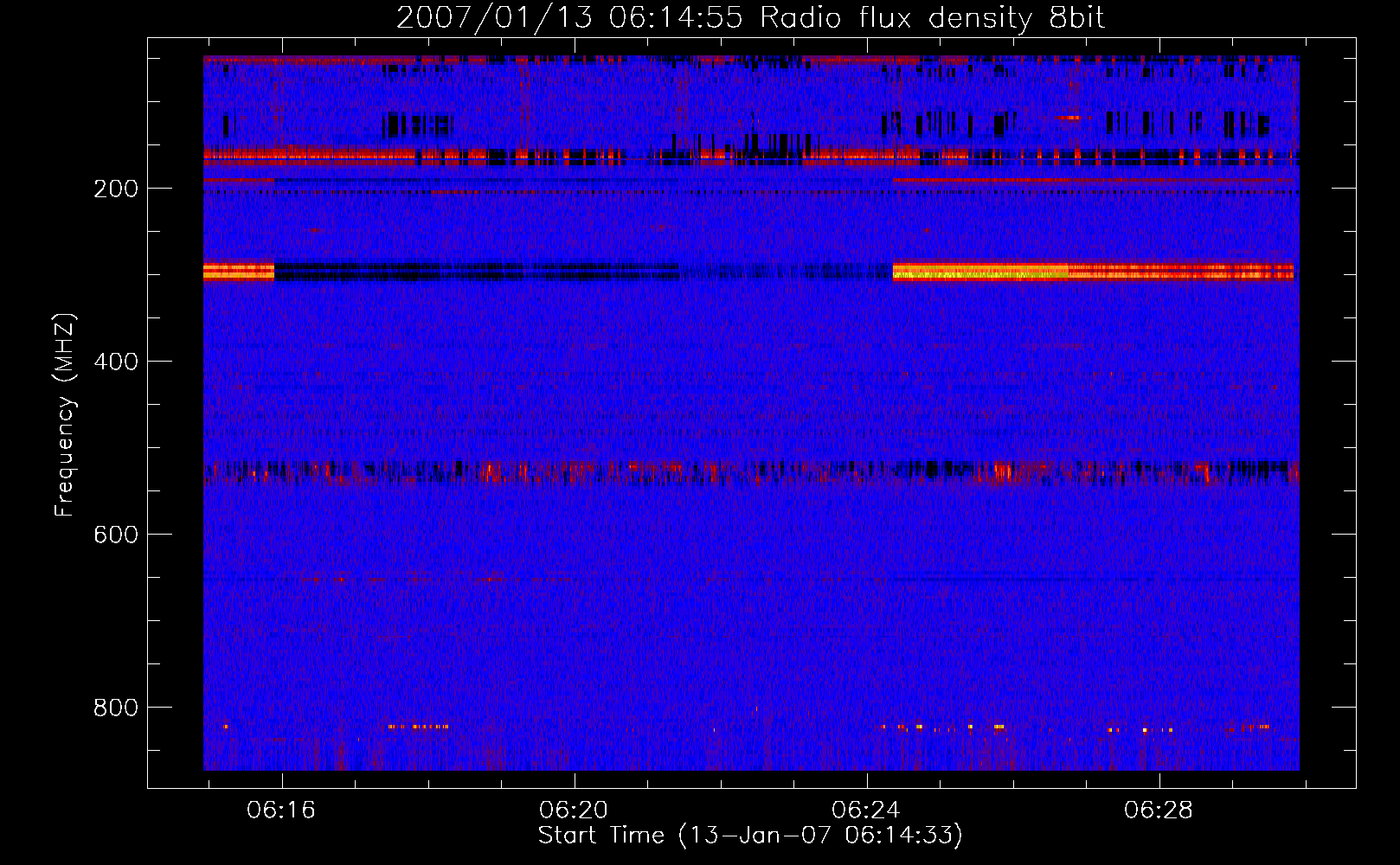Click the red interference band near 530 MHz

click(x=751, y=472)
